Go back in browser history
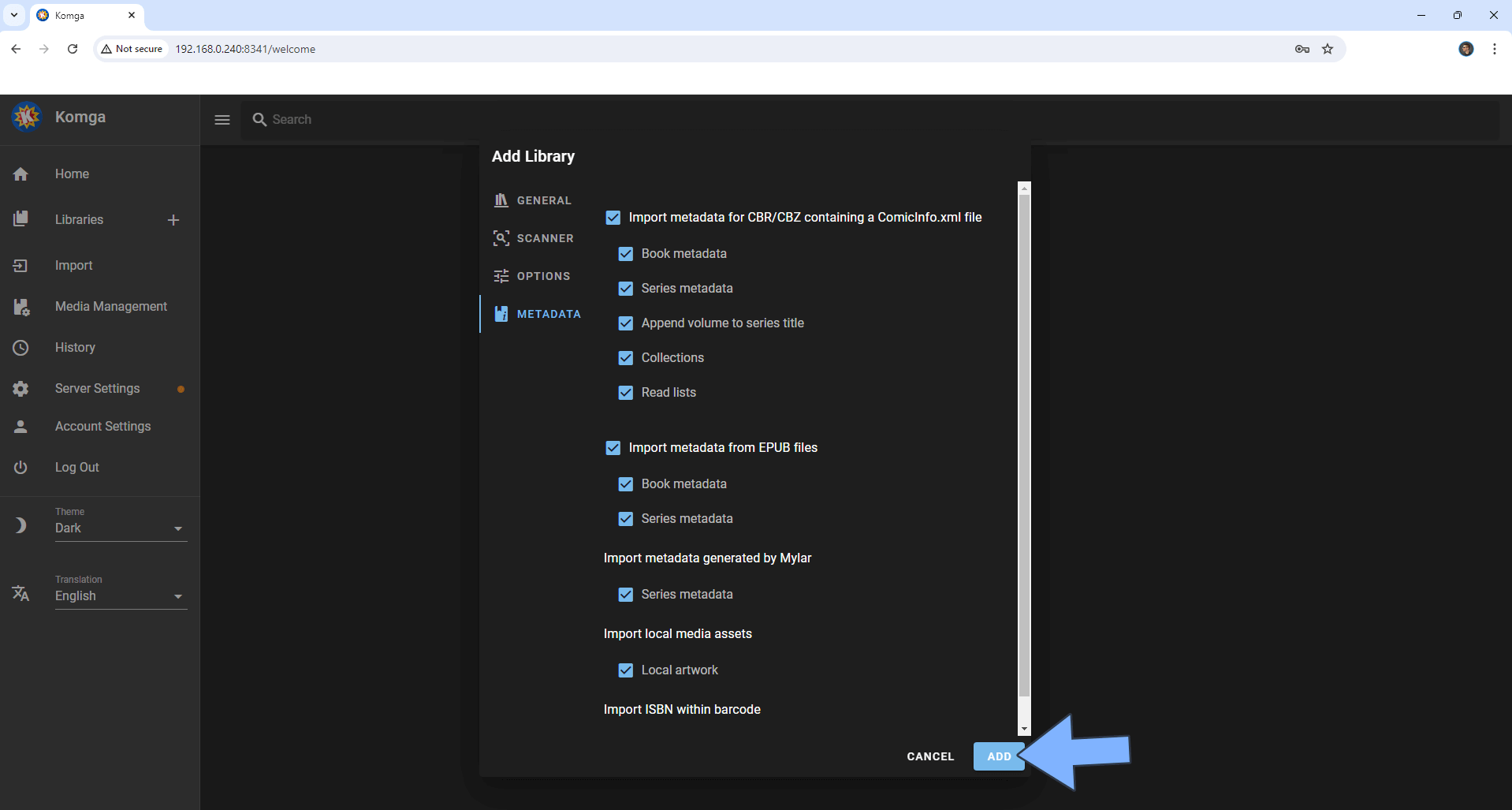This screenshot has height=810, width=1512. point(16,49)
